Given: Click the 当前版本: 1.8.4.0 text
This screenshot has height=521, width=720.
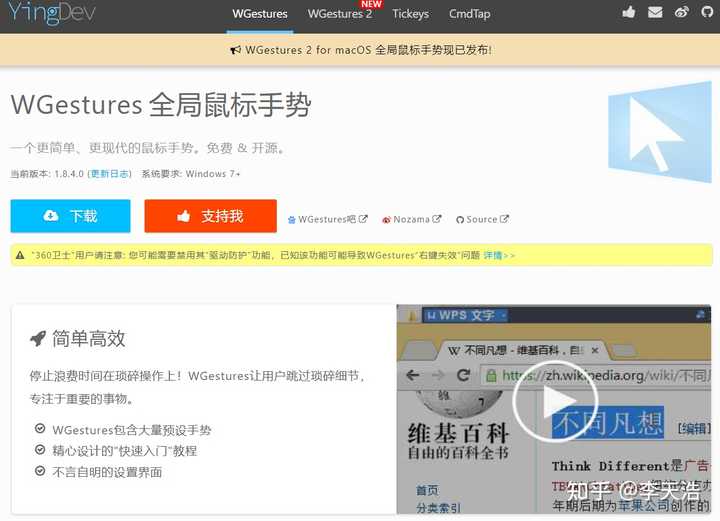Looking at the screenshot, I should click(47, 174).
